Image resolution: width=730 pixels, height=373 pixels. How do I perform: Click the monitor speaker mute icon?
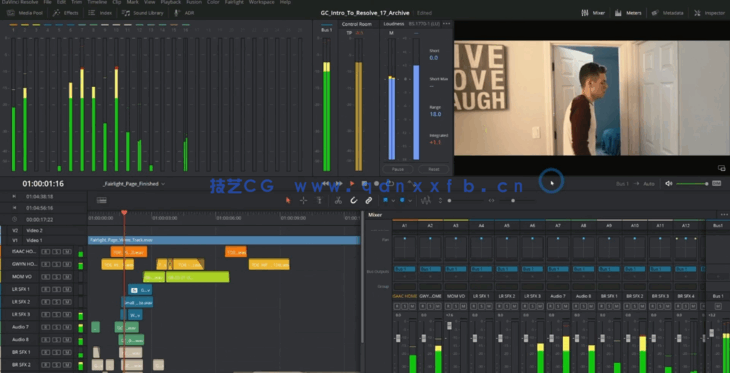coord(669,183)
